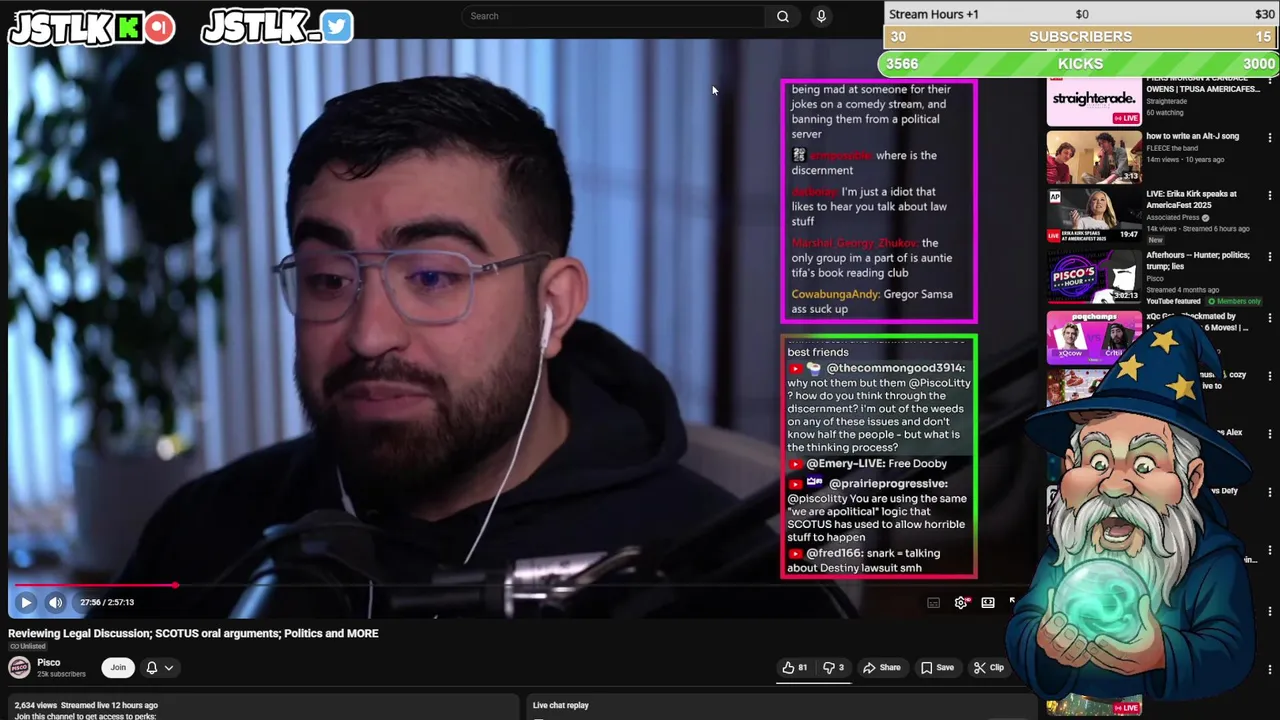The width and height of the screenshot is (1280, 720).
Task: Like the video showing 81 likes
Action: click(x=795, y=668)
